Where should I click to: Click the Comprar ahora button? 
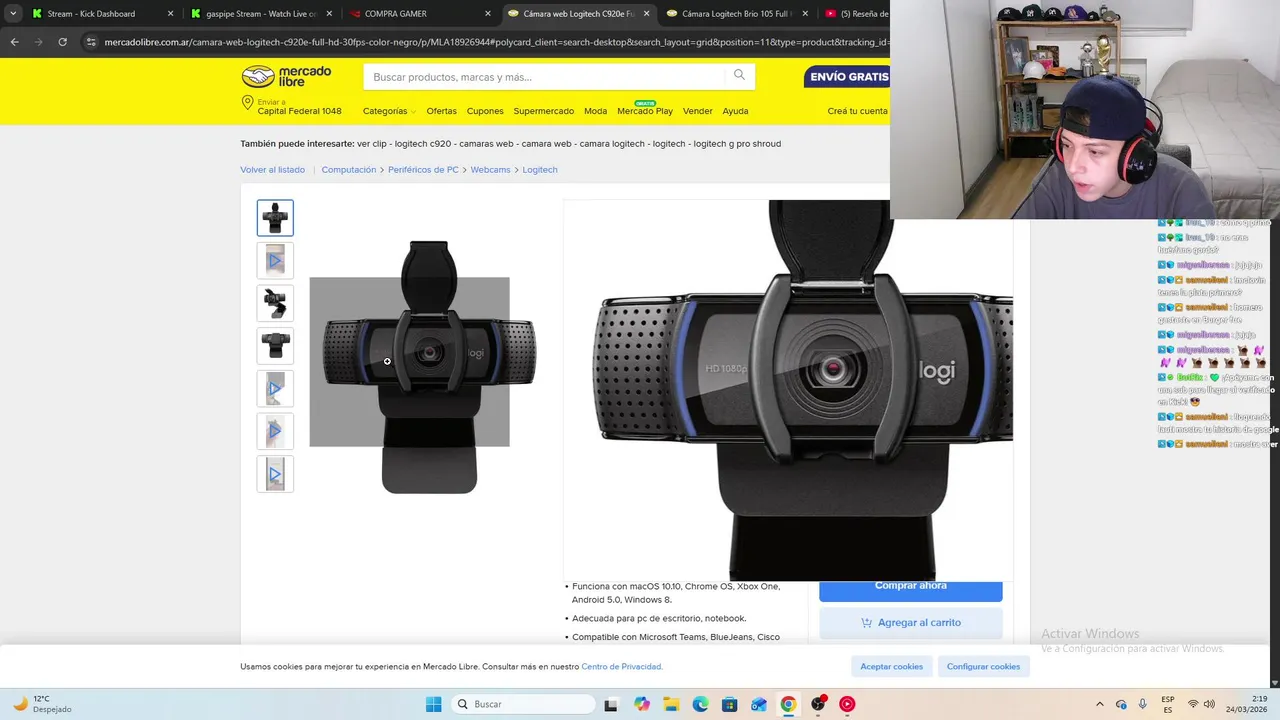click(x=910, y=588)
